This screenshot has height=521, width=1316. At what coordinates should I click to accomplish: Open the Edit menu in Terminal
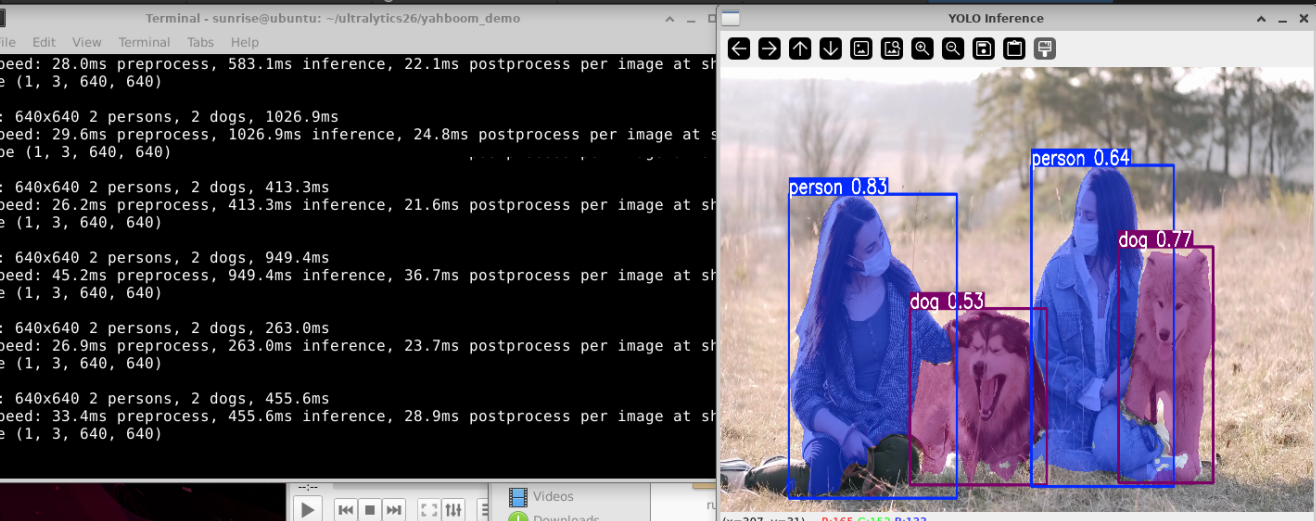pyautogui.click(x=44, y=42)
